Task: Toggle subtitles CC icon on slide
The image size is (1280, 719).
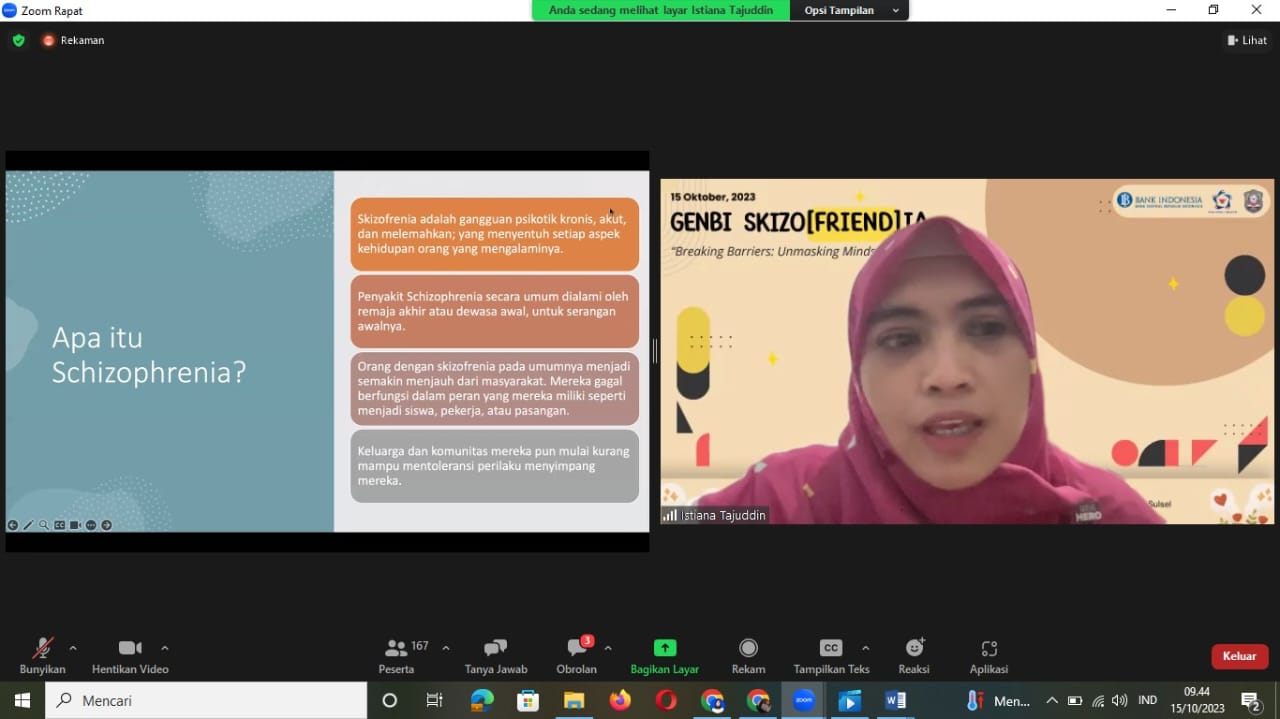Action: point(60,525)
